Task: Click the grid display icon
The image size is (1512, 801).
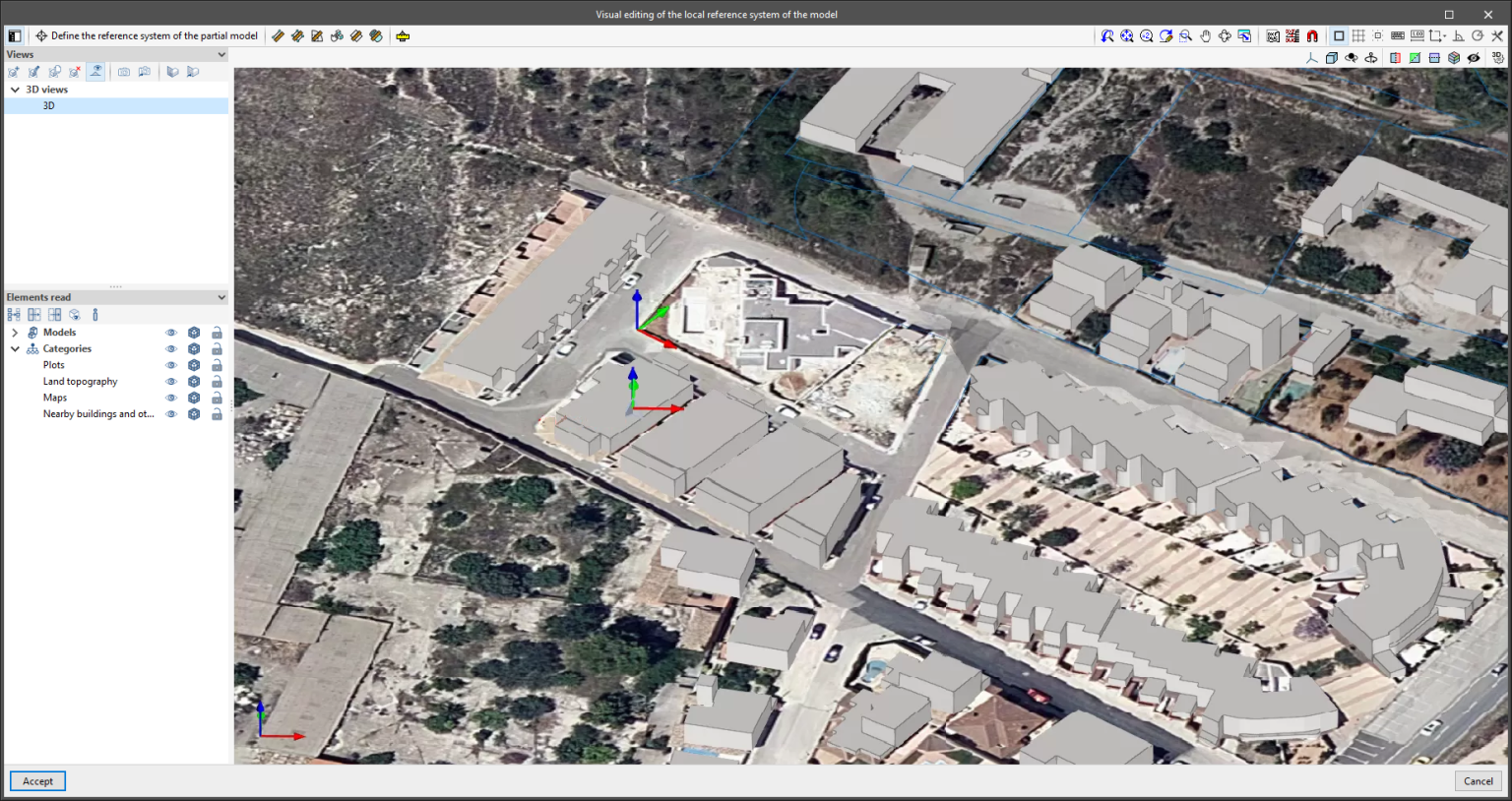Action: [x=1358, y=36]
